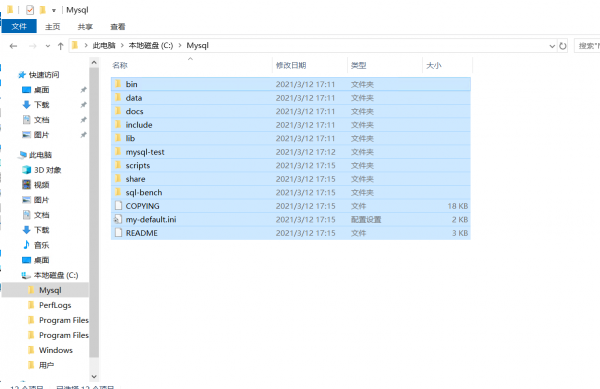Screen dimensions: 600x389
Task: Switch to the 共享 ribbon tab
Action: (x=85, y=27)
